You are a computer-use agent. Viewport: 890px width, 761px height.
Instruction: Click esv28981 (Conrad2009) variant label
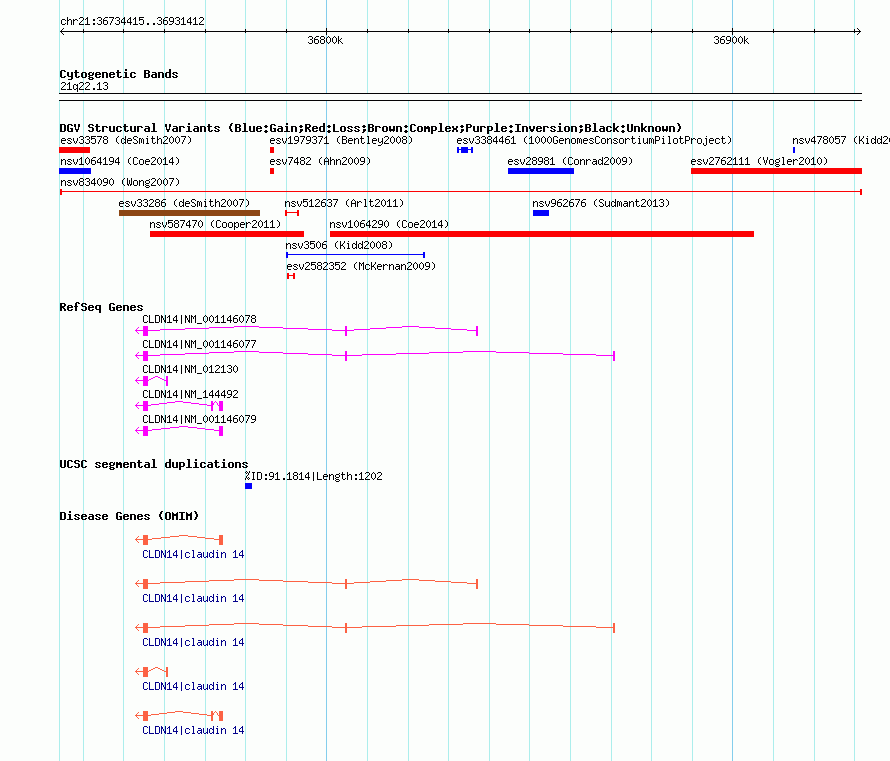570,161
